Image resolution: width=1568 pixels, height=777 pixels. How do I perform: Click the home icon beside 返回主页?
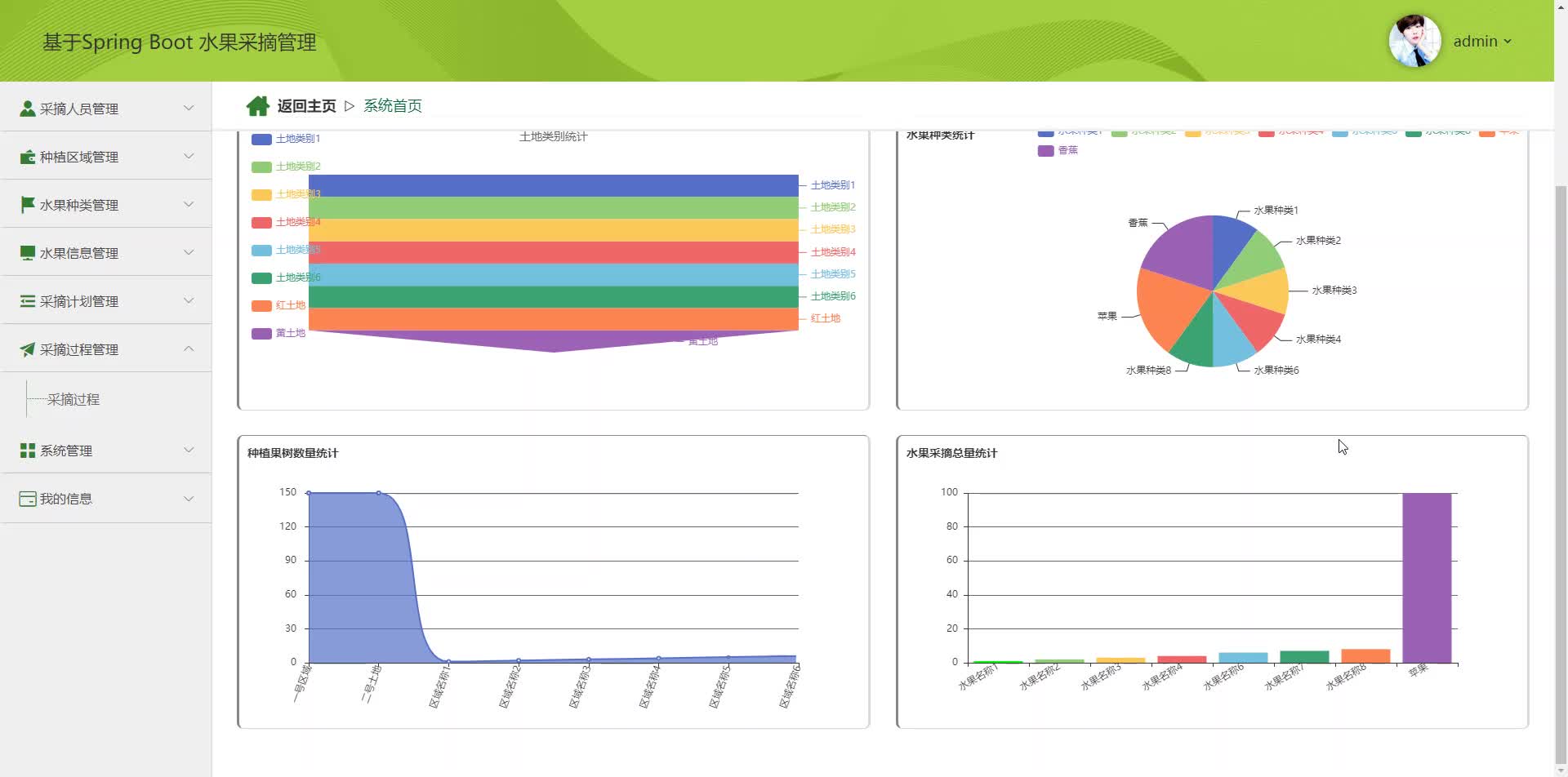tap(258, 106)
